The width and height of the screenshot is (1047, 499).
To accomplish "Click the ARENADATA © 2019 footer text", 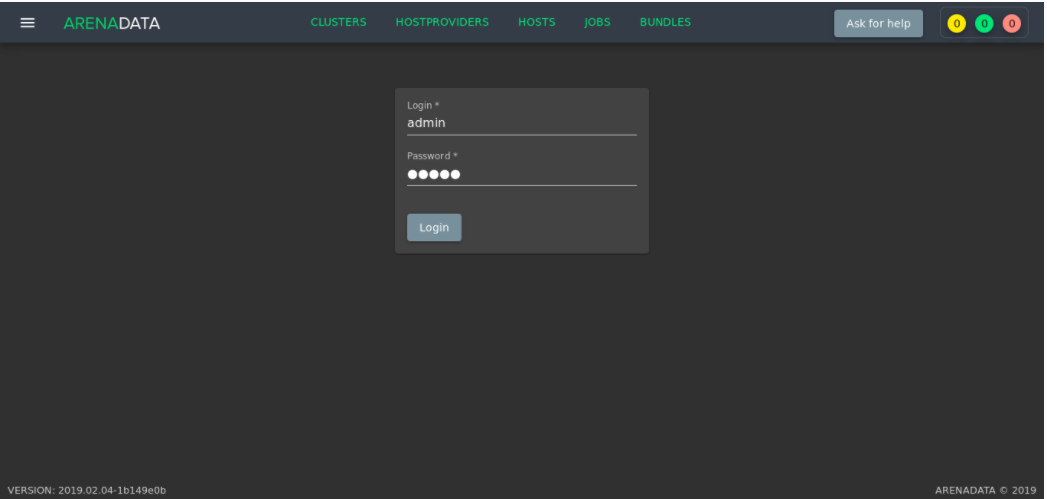I will pos(985,490).
